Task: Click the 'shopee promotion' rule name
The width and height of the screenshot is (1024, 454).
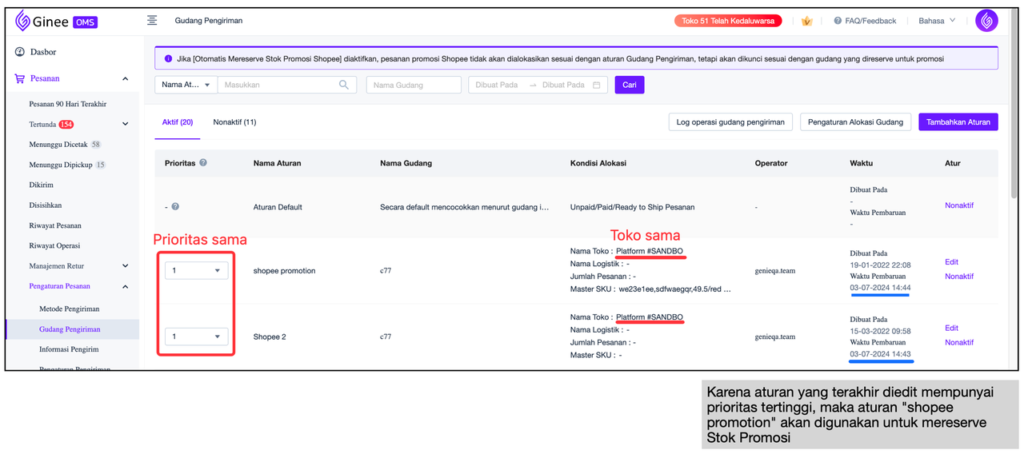Action: (284, 270)
